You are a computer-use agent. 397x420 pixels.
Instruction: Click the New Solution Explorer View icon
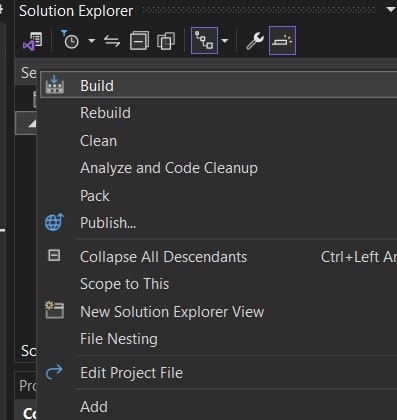(54, 310)
